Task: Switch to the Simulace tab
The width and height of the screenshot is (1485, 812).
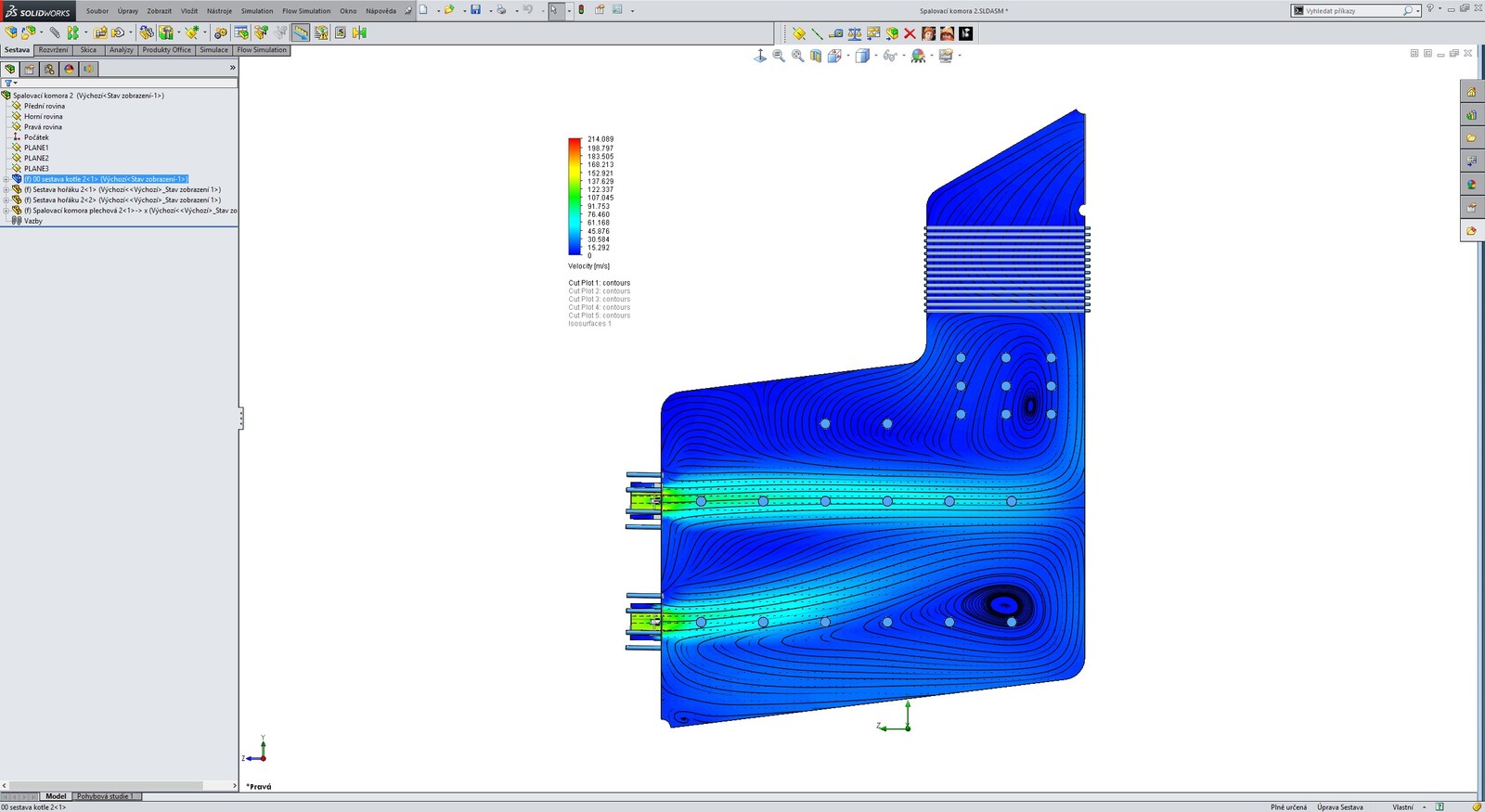Action: 213,50
